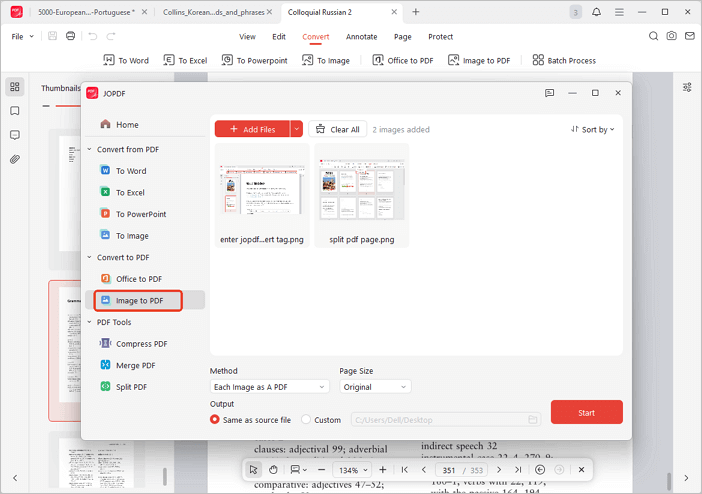This screenshot has width=702, height=494.
Task: Click Office to PDF in ribbon
Action: [x=403, y=60]
